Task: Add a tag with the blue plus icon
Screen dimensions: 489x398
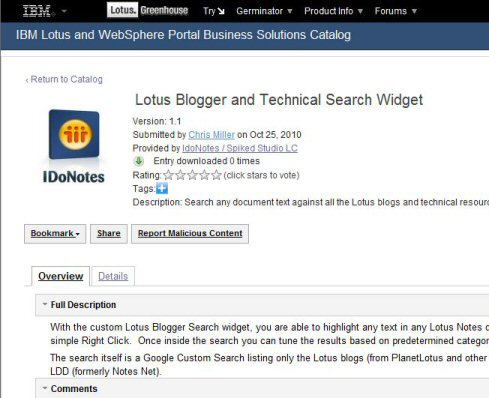Action: pyautogui.click(x=162, y=188)
